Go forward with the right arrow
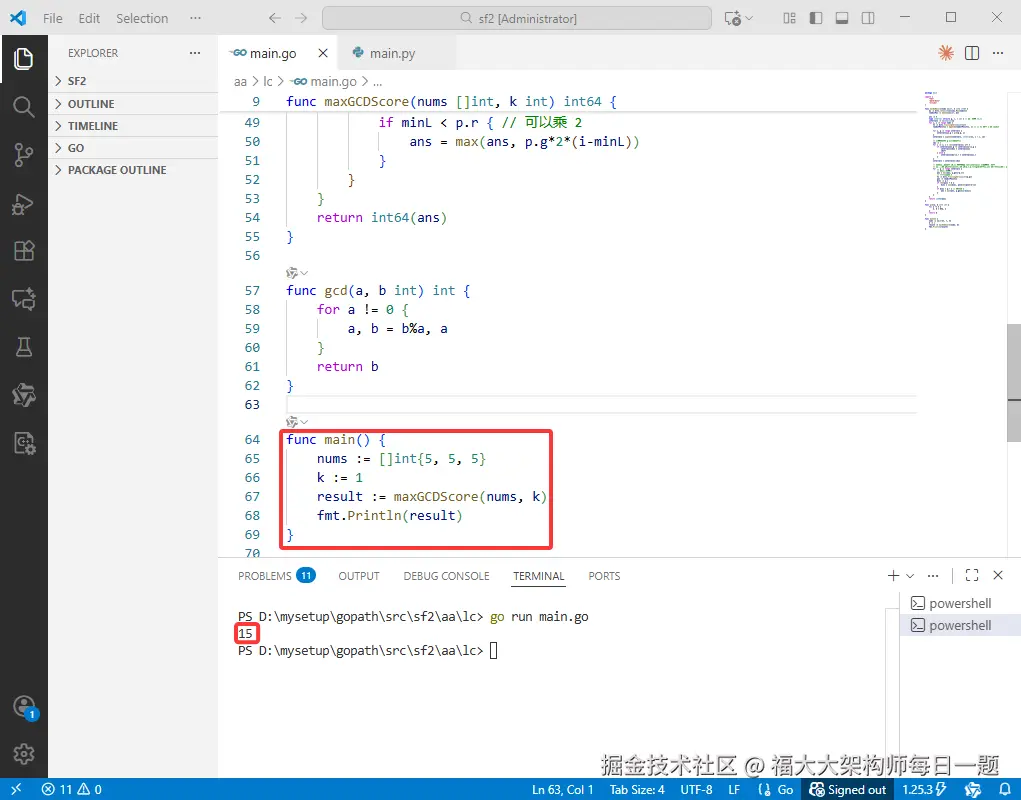Image resolution: width=1021 pixels, height=800 pixels. [301, 18]
